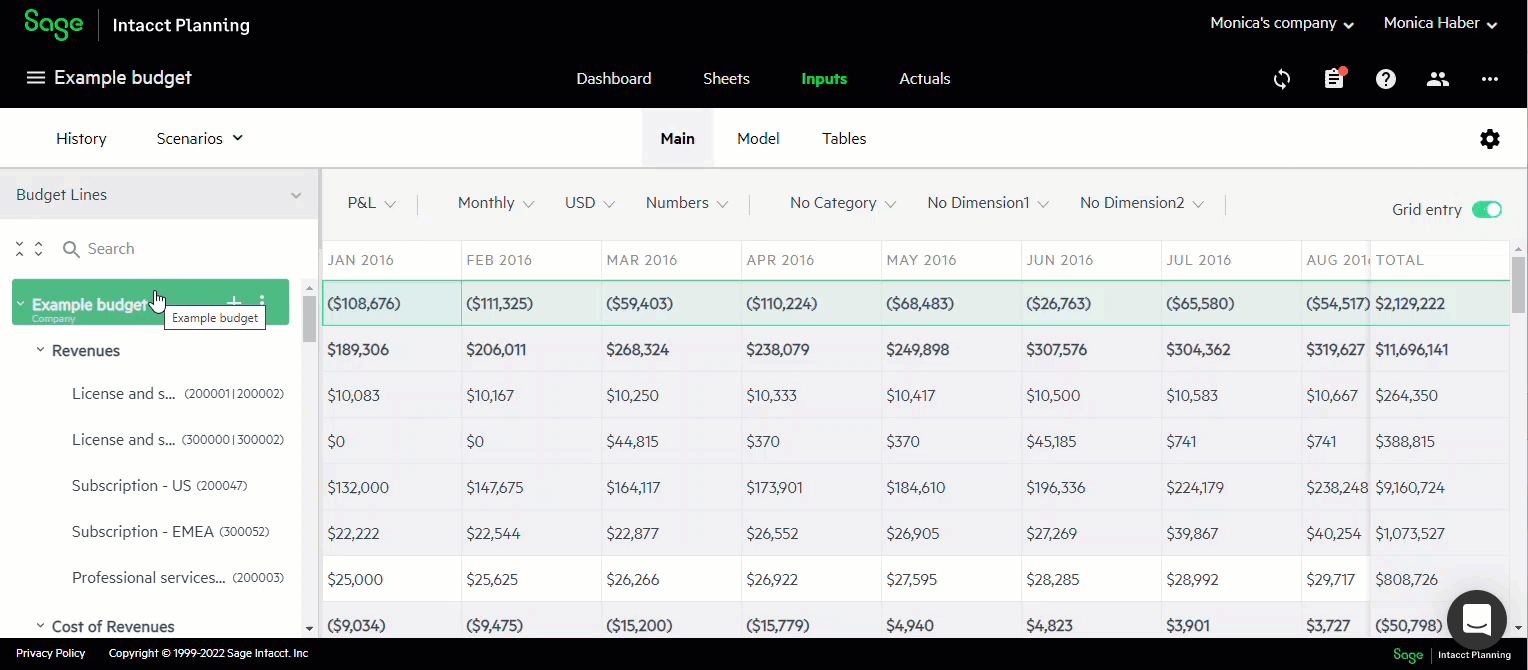Collapse the Revenues group
The height and width of the screenshot is (670, 1528).
(x=41, y=351)
